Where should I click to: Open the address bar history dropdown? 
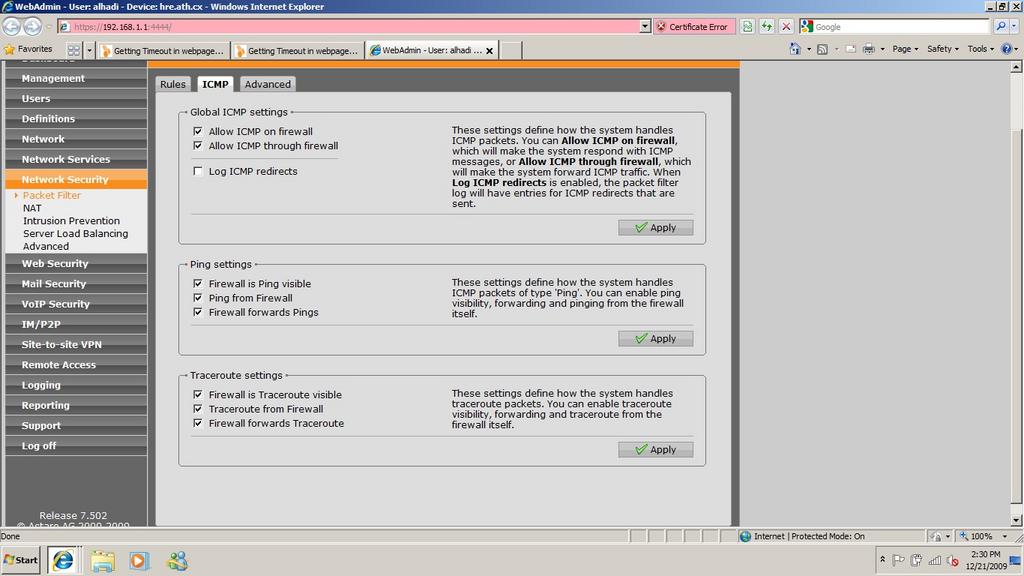coord(644,27)
